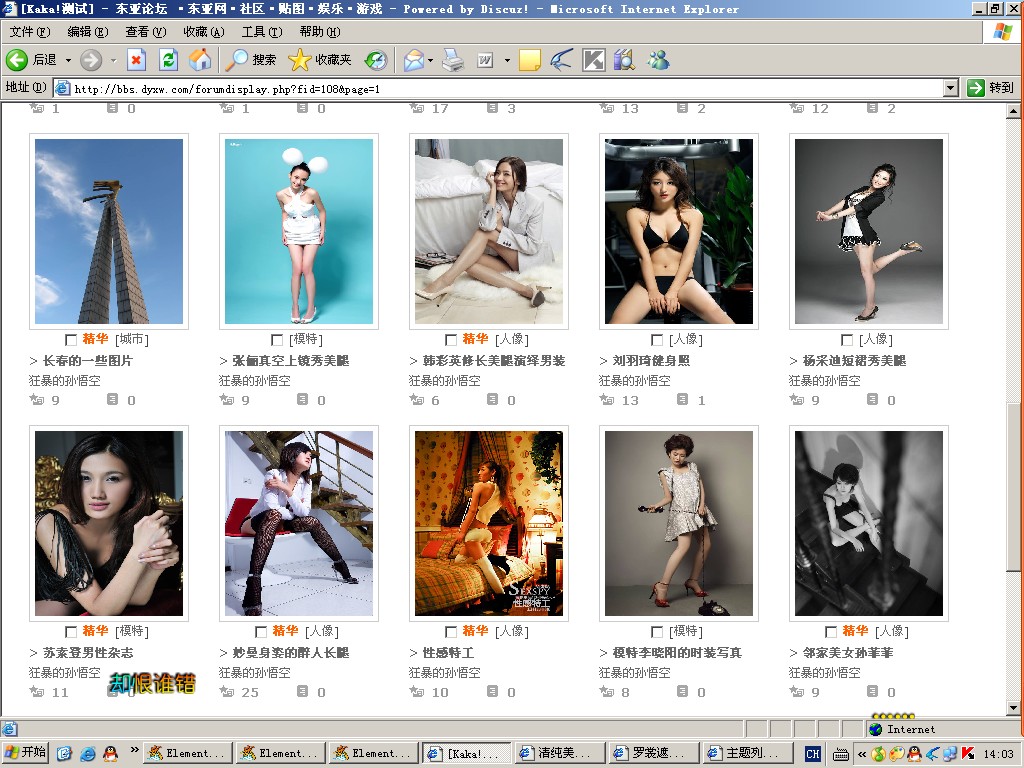This screenshot has width=1024, height=768.
Task: Click the 长春 tower photo thumbnail
Action: pyautogui.click(x=109, y=231)
